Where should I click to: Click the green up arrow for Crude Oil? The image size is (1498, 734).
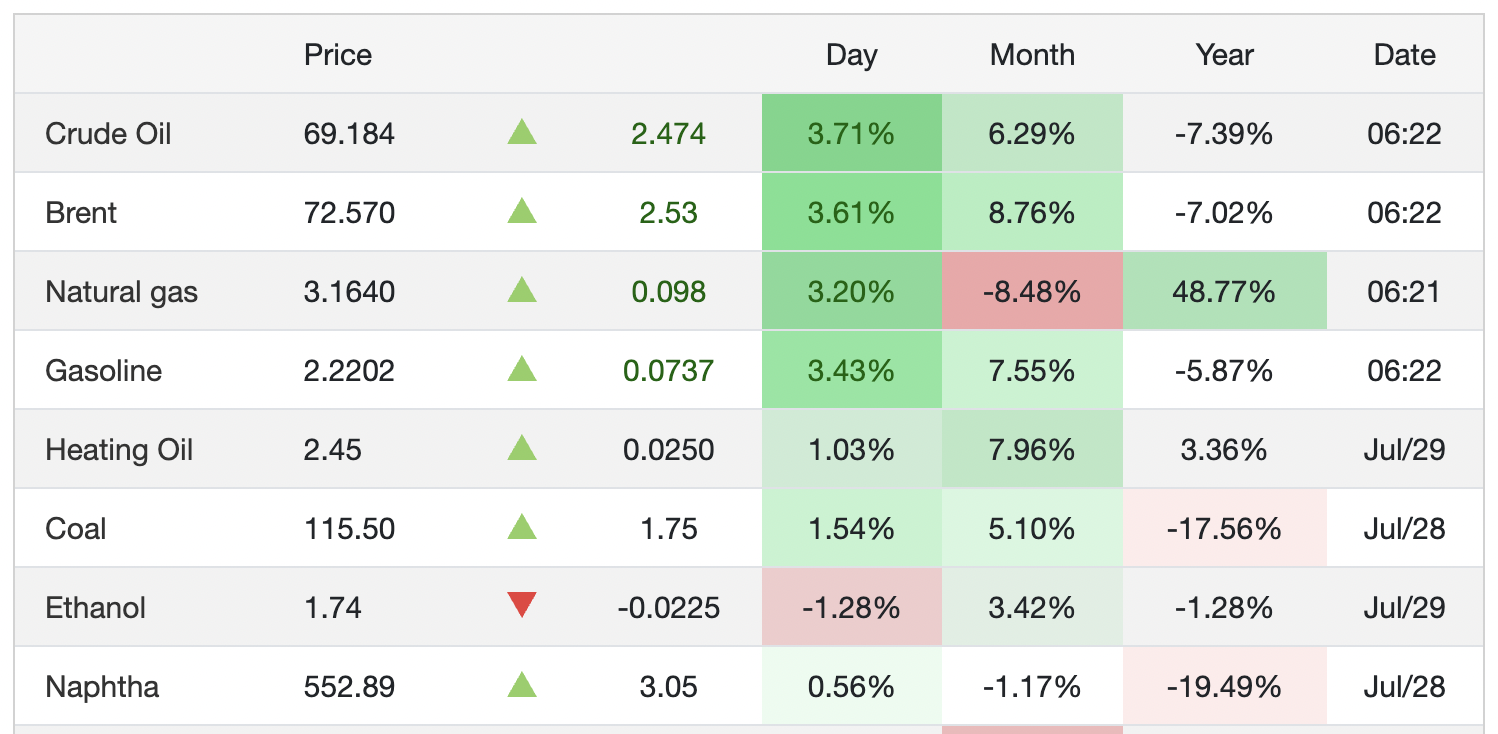tap(522, 131)
